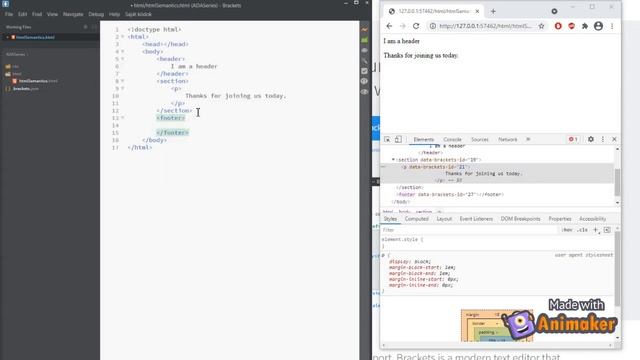
Task: Collapse the p tag fold arrow on line 9
Action: pyautogui.click(x=122, y=88)
